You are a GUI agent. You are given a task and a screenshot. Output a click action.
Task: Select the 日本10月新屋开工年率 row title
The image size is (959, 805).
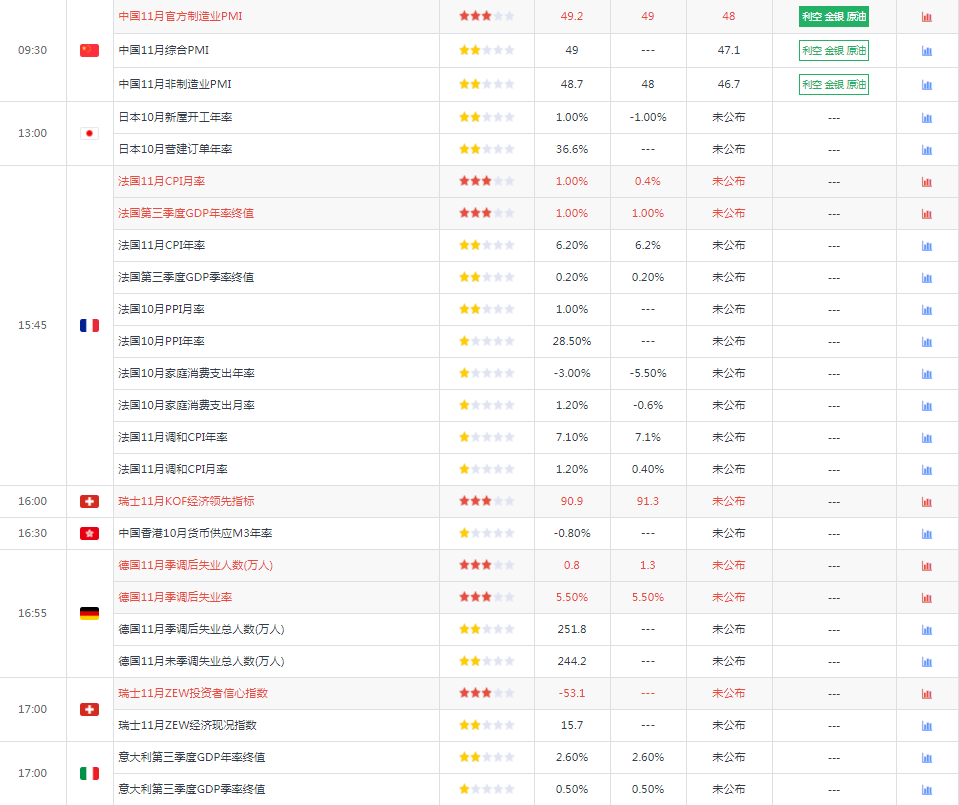click(175, 117)
